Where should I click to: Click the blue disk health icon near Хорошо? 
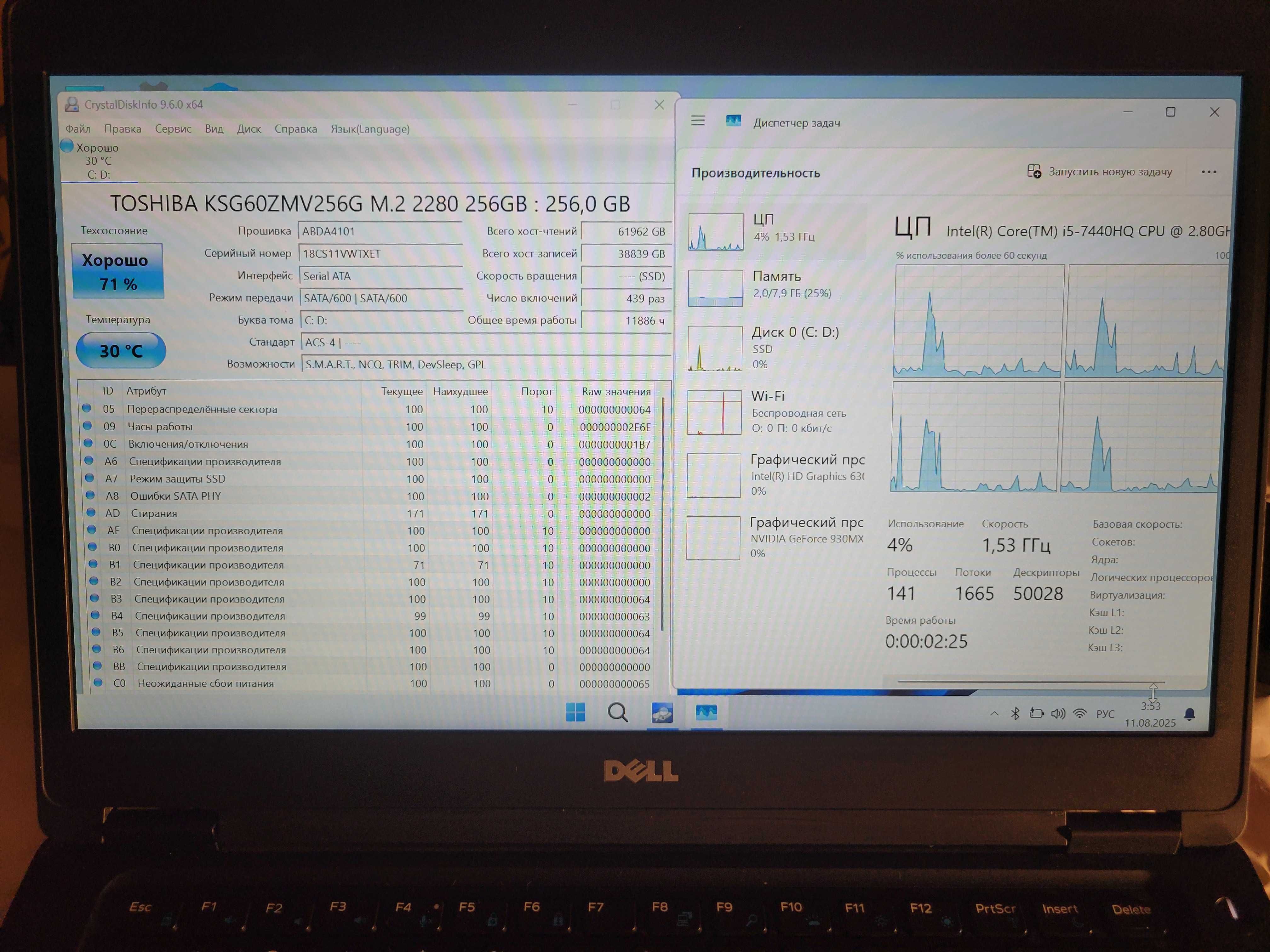(67, 146)
